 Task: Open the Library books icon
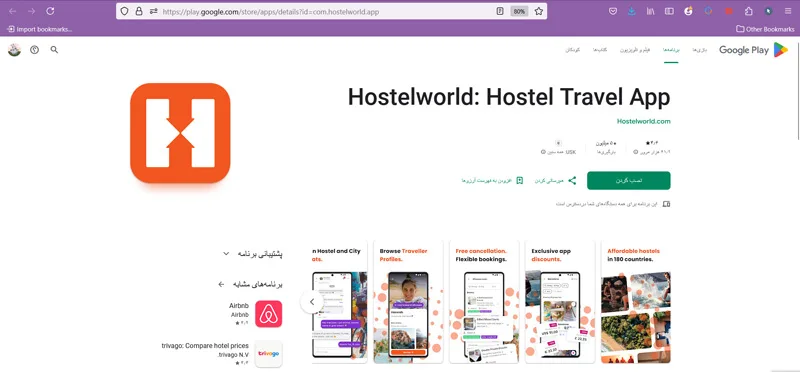click(651, 11)
